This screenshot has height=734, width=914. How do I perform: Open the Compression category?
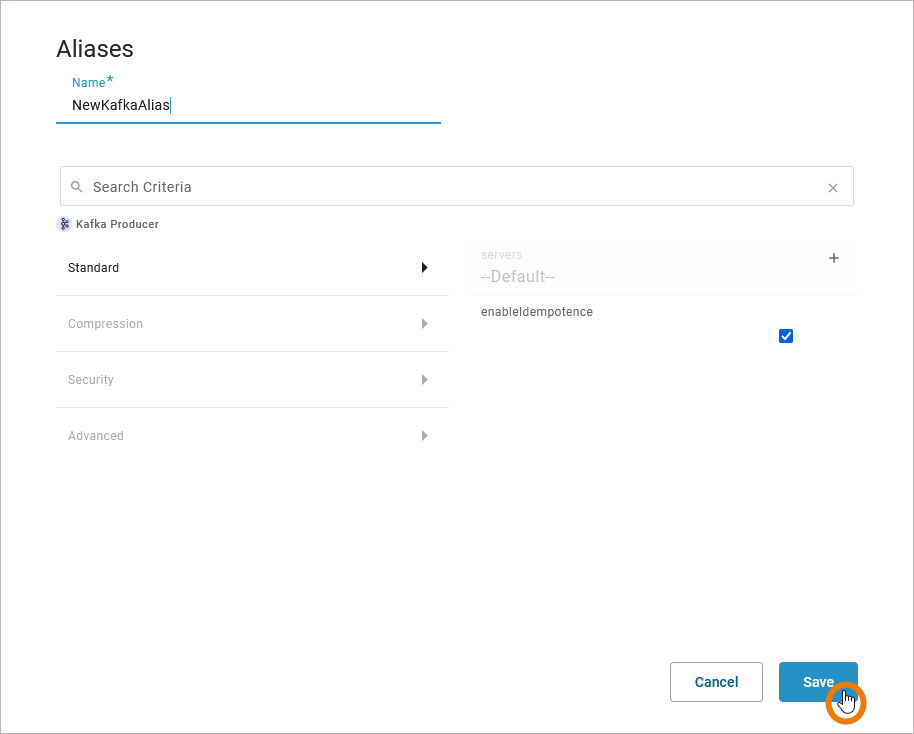tap(105, 324)
